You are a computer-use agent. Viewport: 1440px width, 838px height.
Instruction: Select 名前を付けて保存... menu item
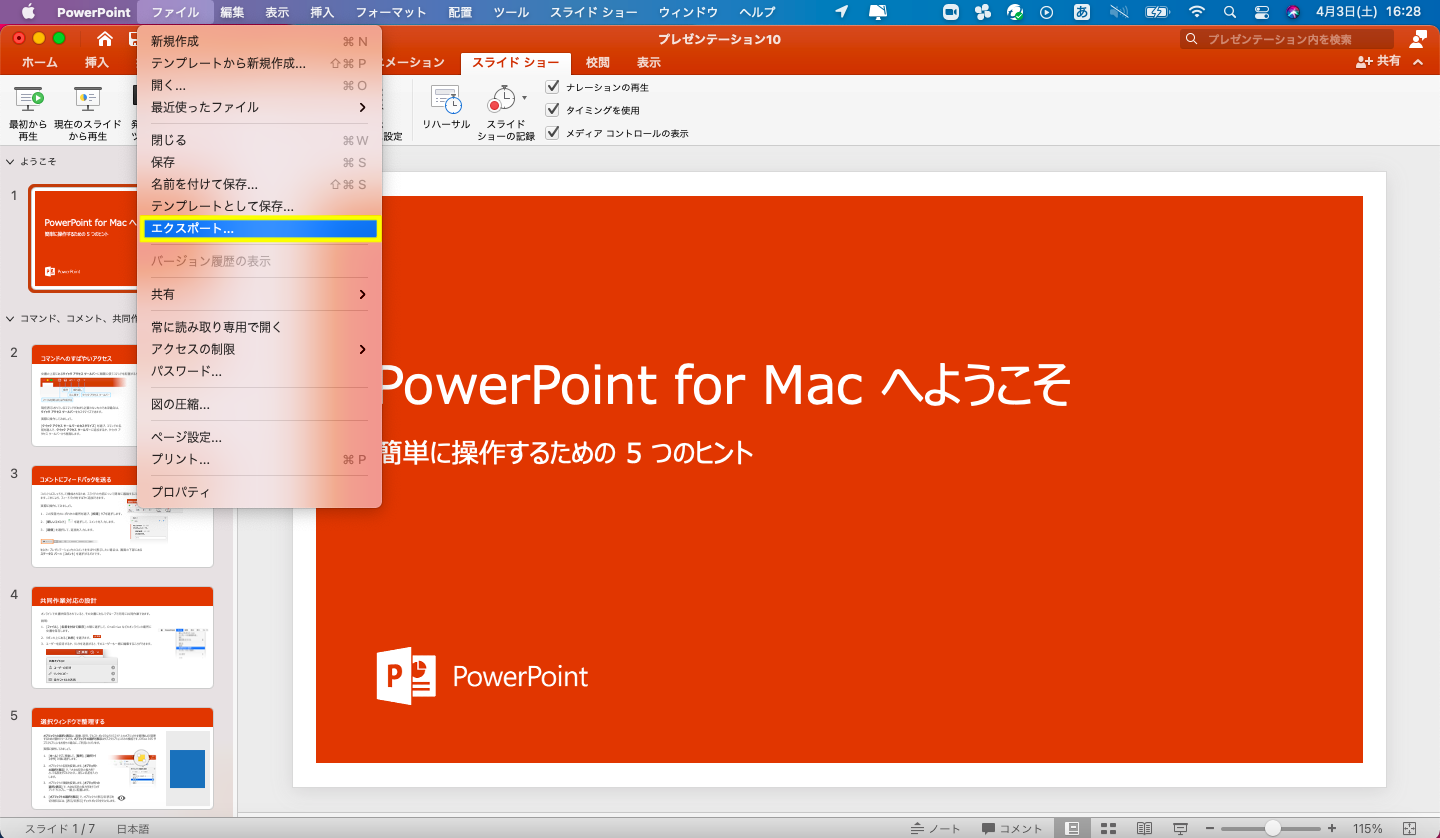click(x=259, y=184)
